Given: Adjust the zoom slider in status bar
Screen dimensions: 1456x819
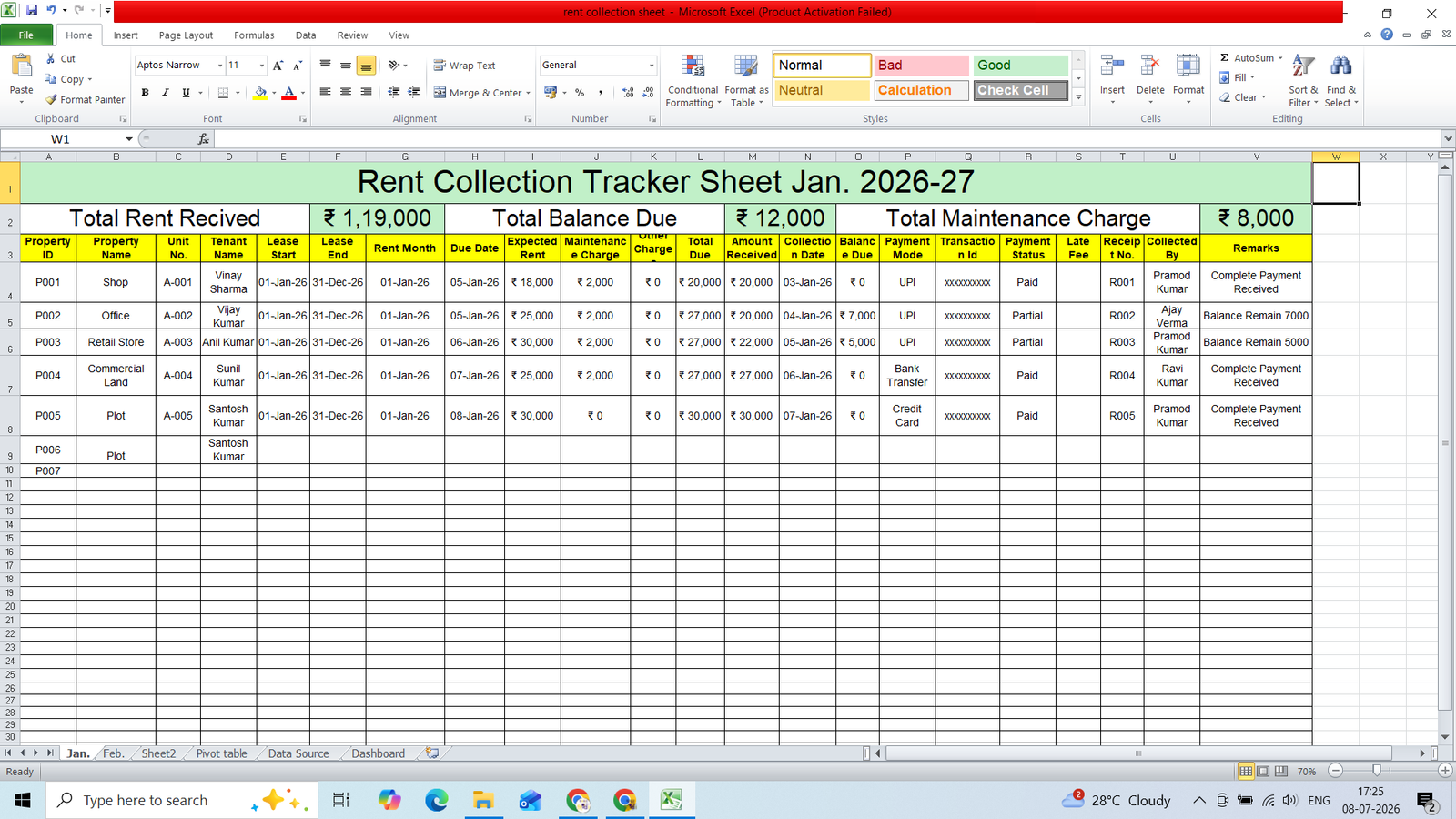Looking at the screenshot, I should point(1377,771).
